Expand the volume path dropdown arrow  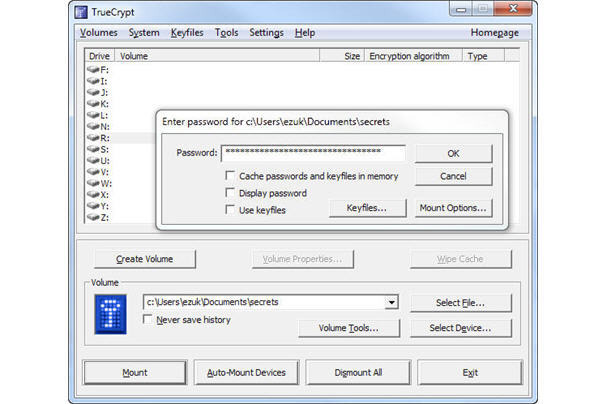pos(392,302)
